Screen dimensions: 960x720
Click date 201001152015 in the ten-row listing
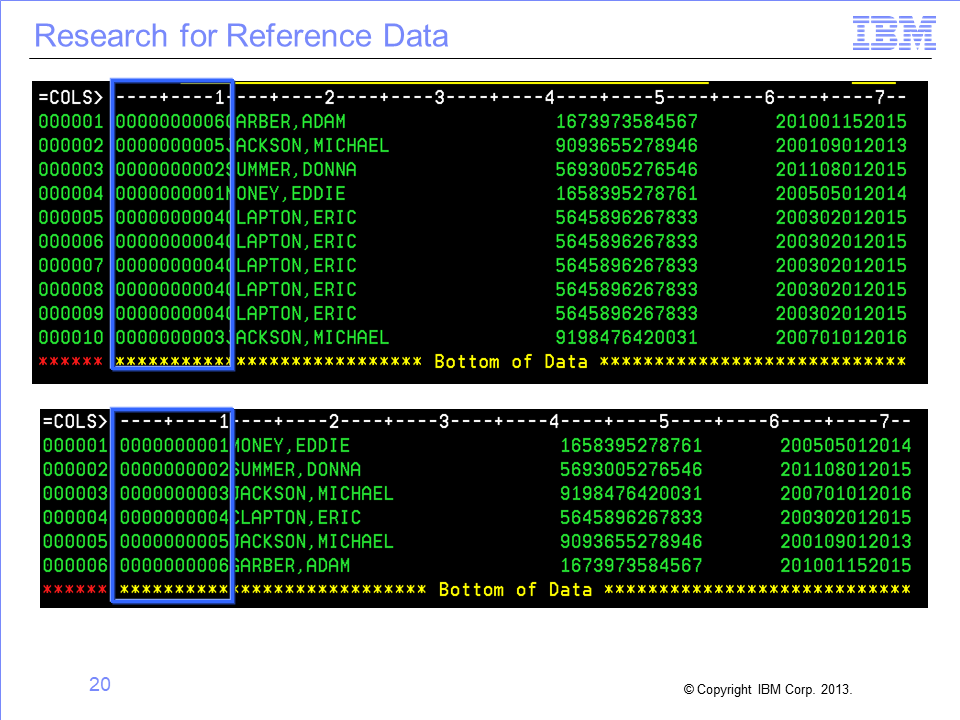[x=841, y=121]
